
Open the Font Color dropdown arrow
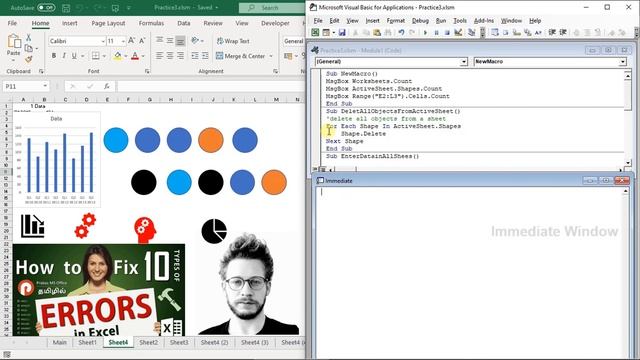coord(143,56)
